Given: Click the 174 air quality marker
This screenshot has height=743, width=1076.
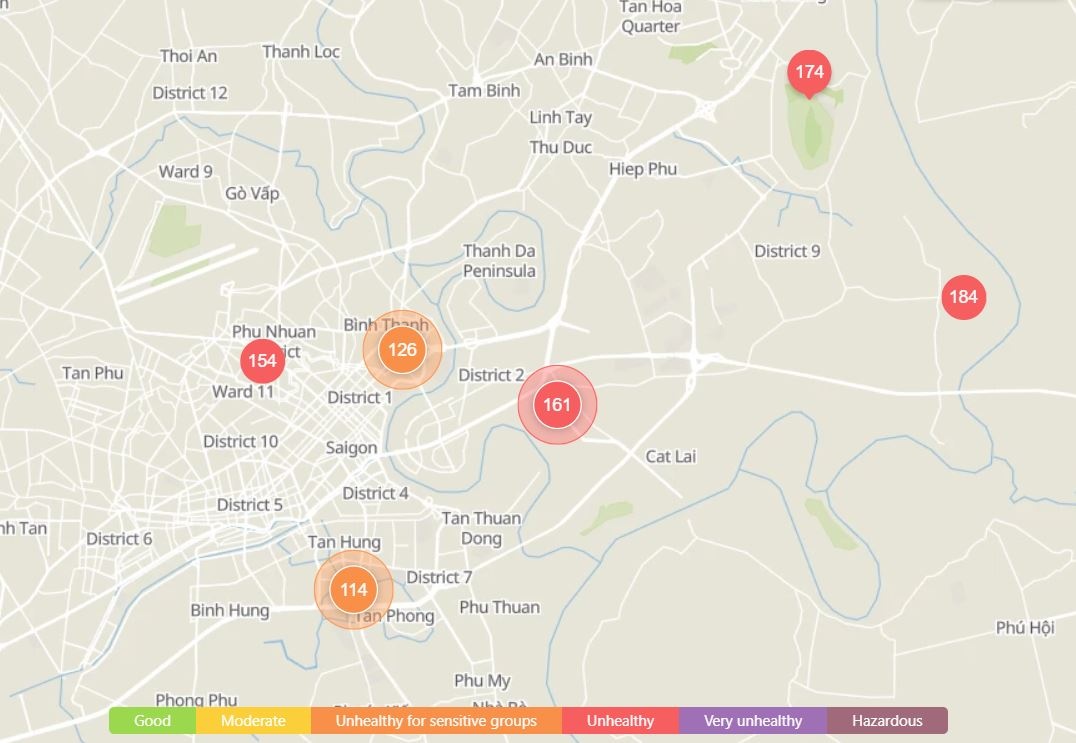Looking at the screenshot, I should (809, 72).
